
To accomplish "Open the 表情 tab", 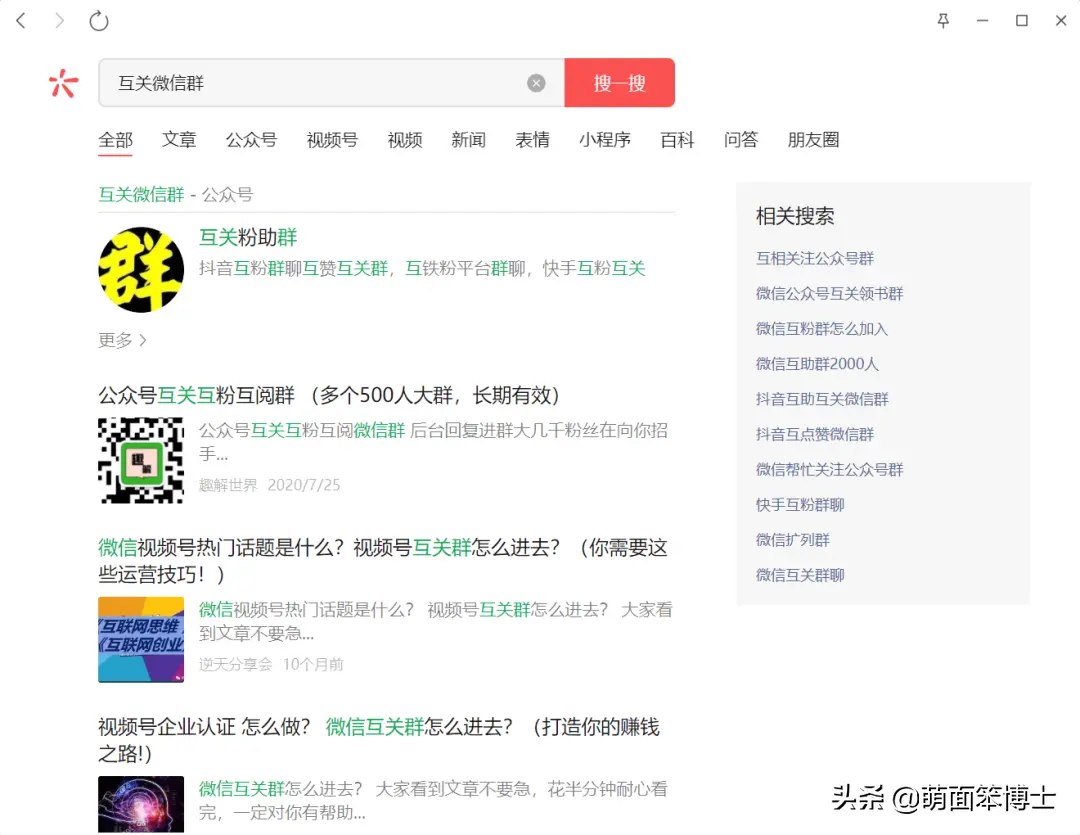I will (x=532, y=140).
